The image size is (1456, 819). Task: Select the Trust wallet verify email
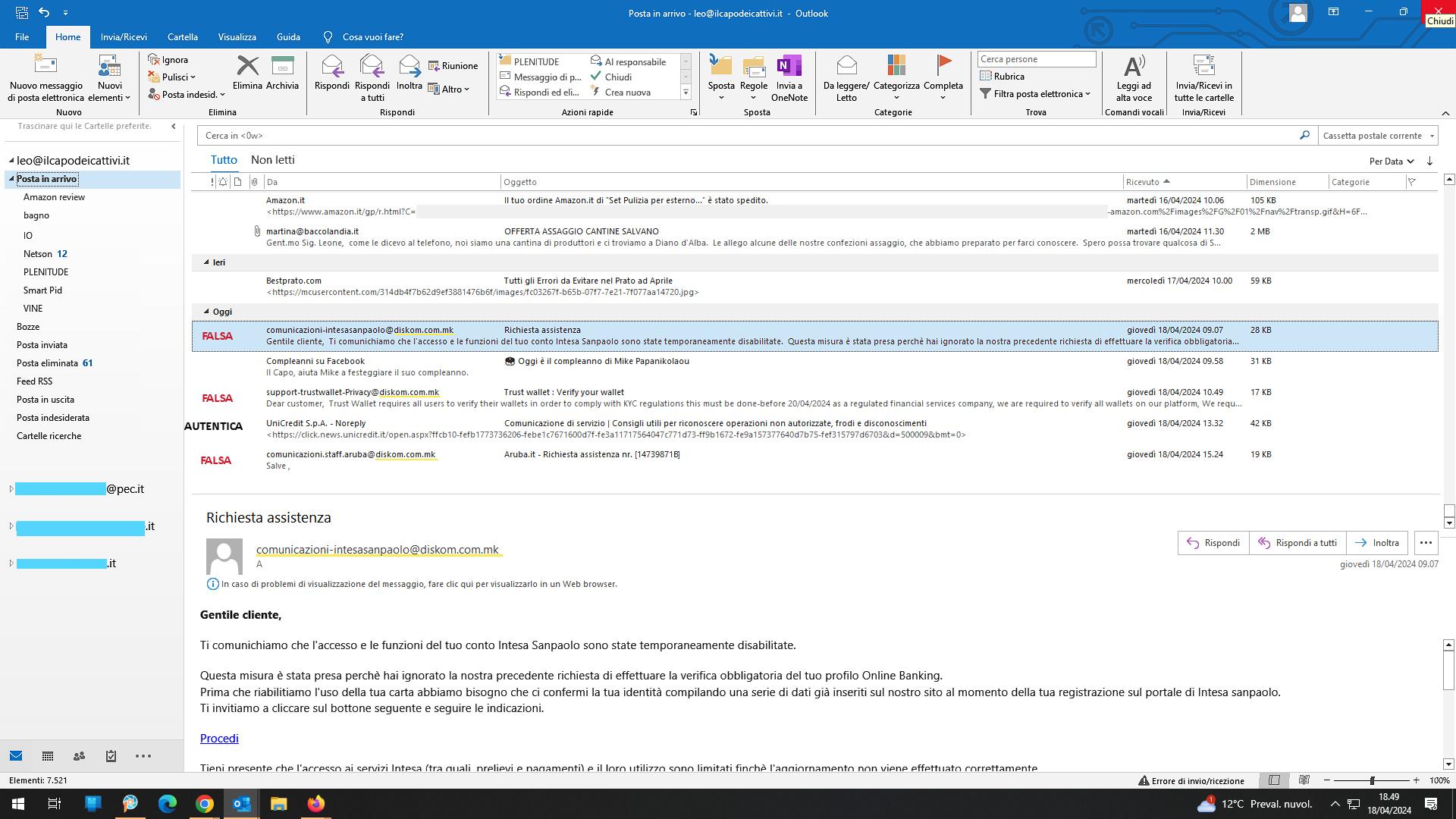pos(815,397)
